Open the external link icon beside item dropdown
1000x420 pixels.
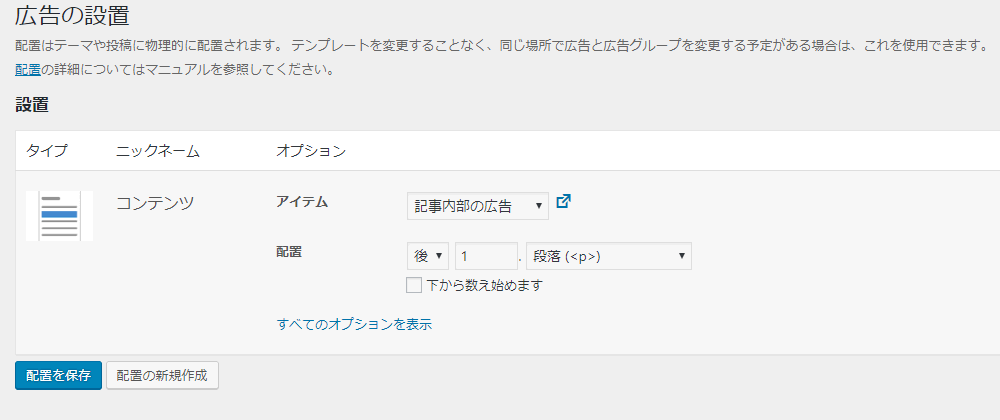(x=564, y=202)
